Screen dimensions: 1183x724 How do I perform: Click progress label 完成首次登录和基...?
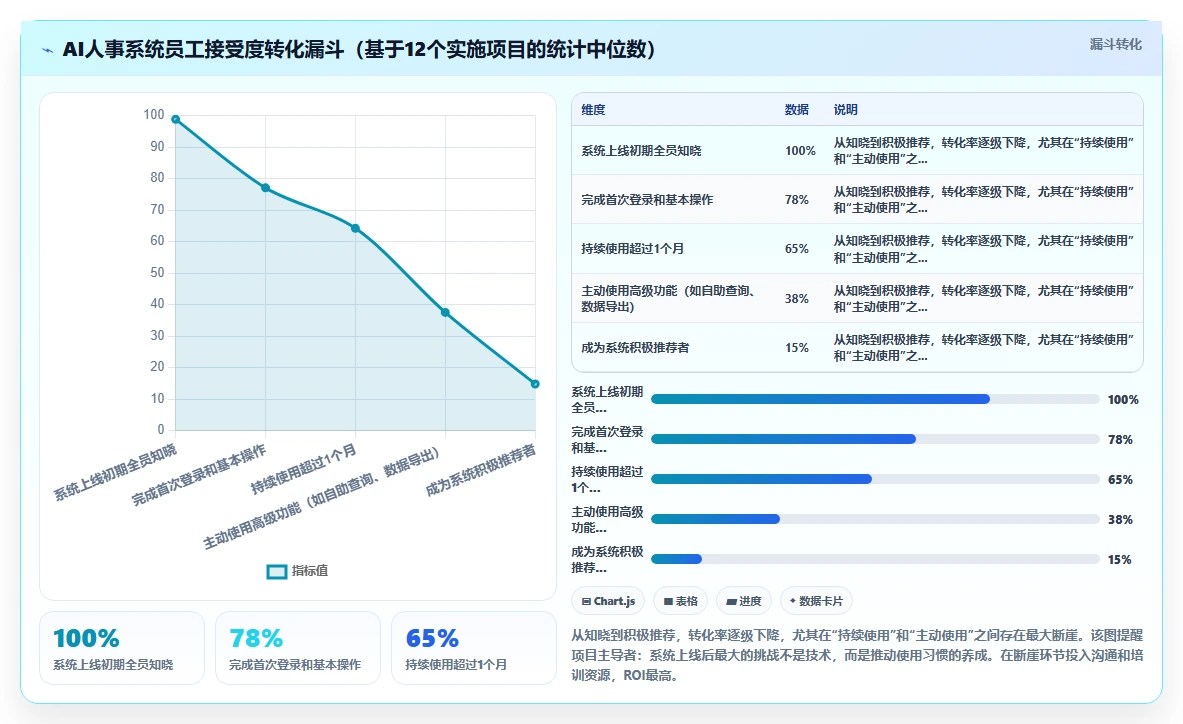pyautogui.click(x=607, y=440)
